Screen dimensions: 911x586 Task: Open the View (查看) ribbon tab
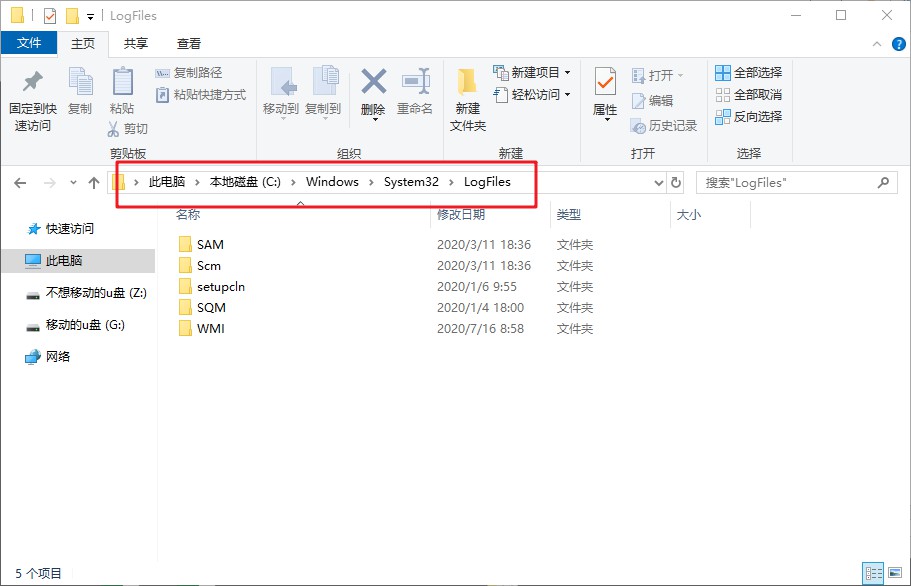(x=189, y=44)
